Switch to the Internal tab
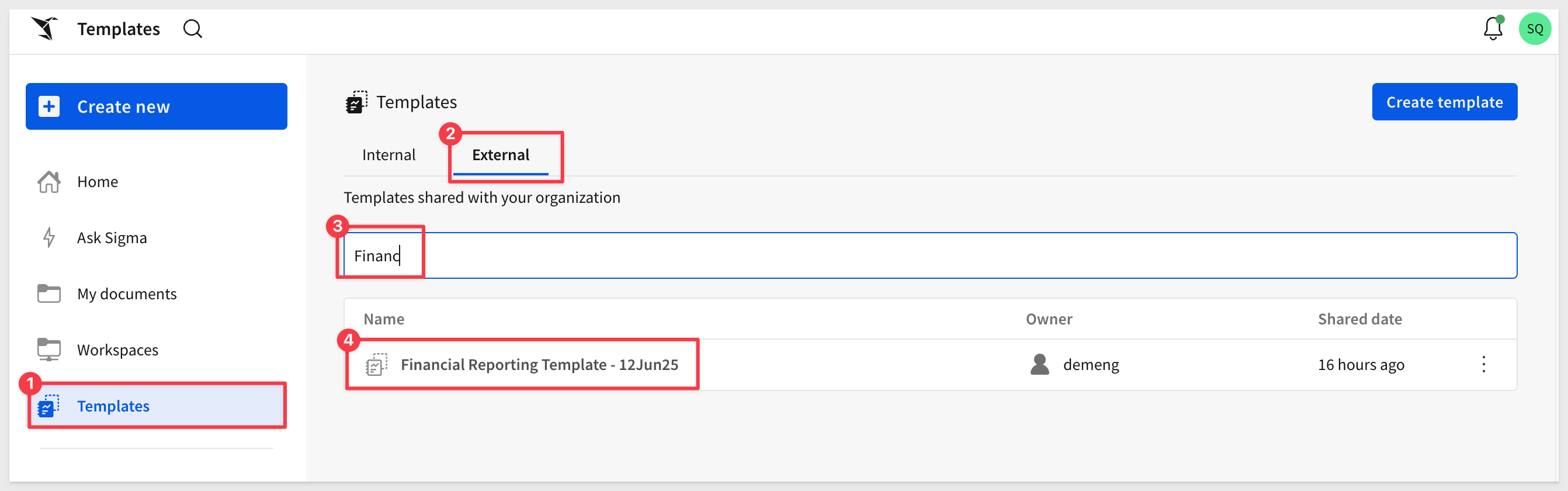1568x491 pixels. click(x=388, y=155)
